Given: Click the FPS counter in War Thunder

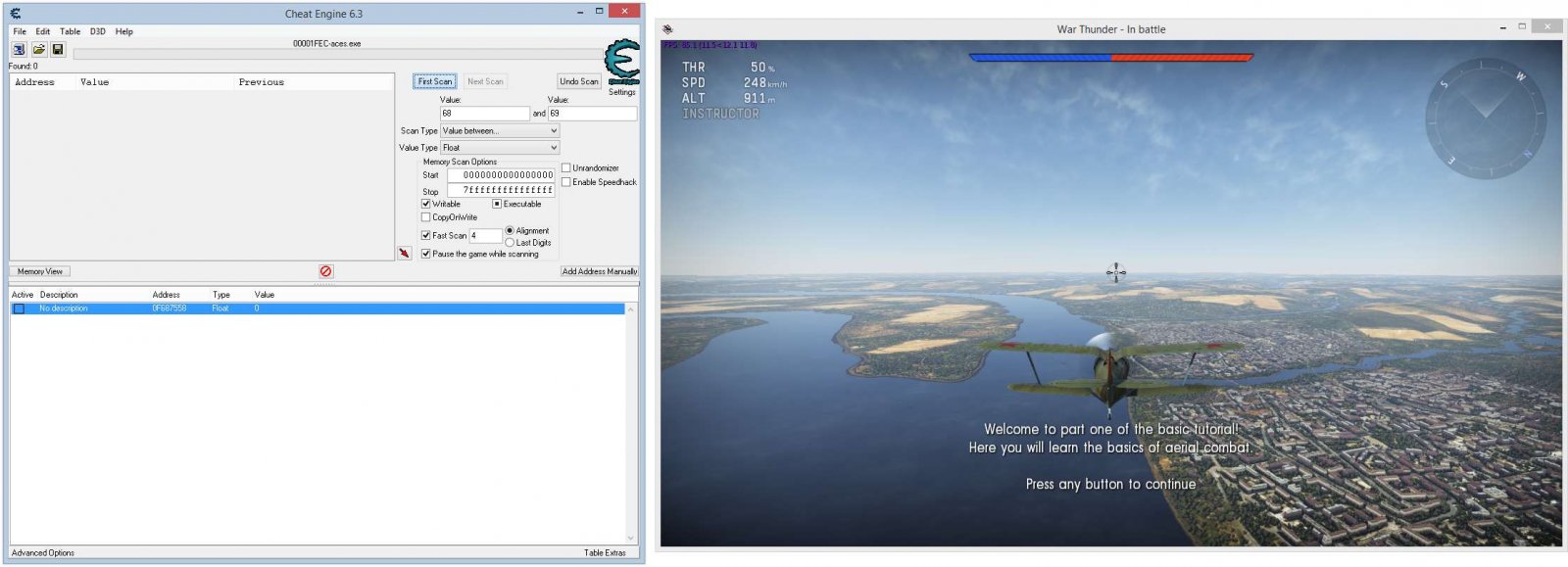Looking at the screenshot, I should pyautogui.click(x=710, y=45).
